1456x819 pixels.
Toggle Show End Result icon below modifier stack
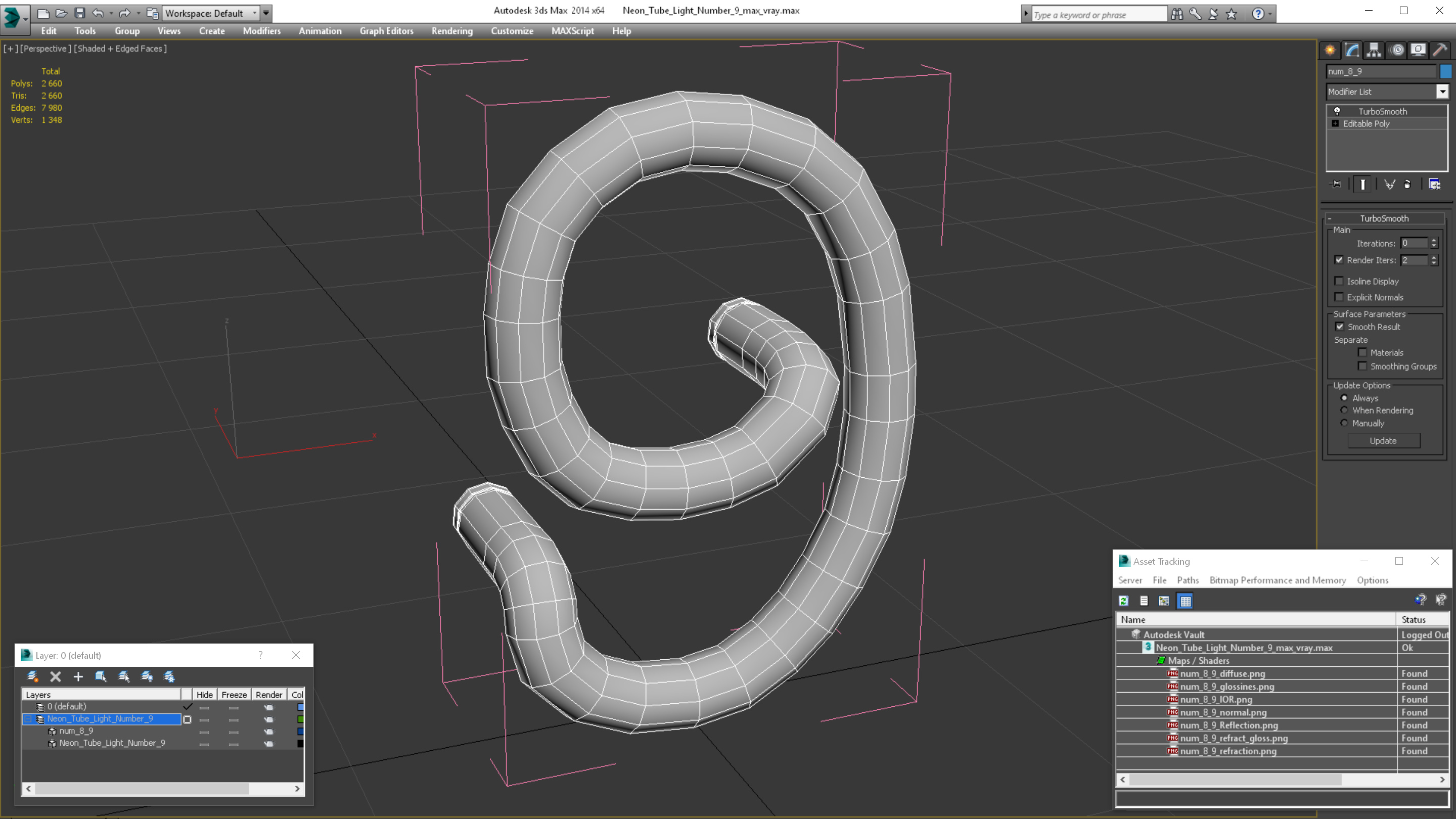(x=1363, y=184)
